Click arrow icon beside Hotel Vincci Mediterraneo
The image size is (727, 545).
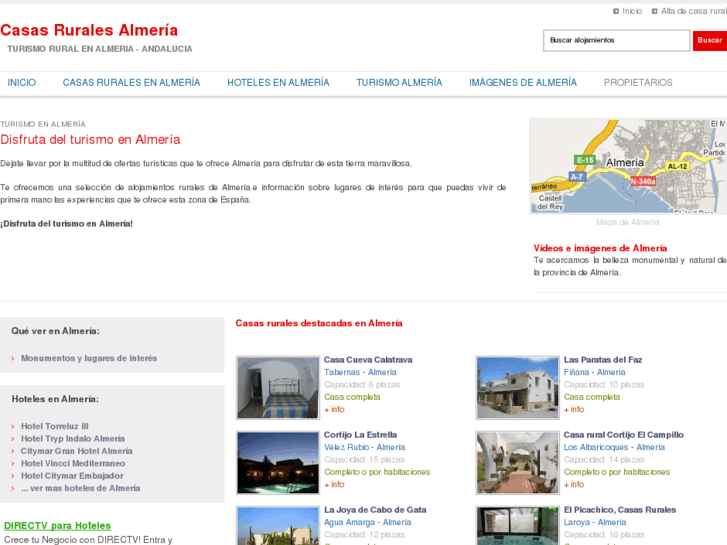point(13,464)
